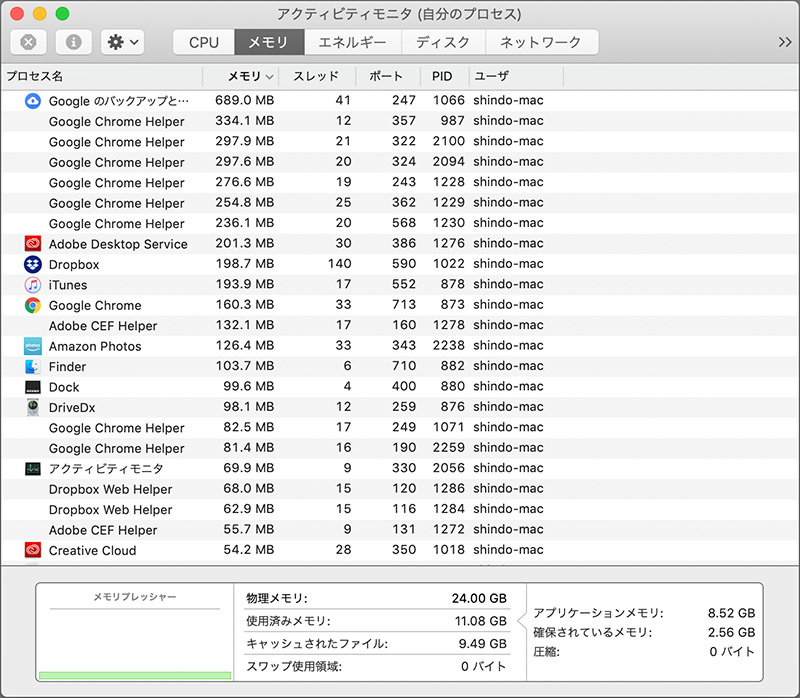Screen dimensions: 800x698
Task: Open the gear action dropdown menu
Action: pos(123,42)
